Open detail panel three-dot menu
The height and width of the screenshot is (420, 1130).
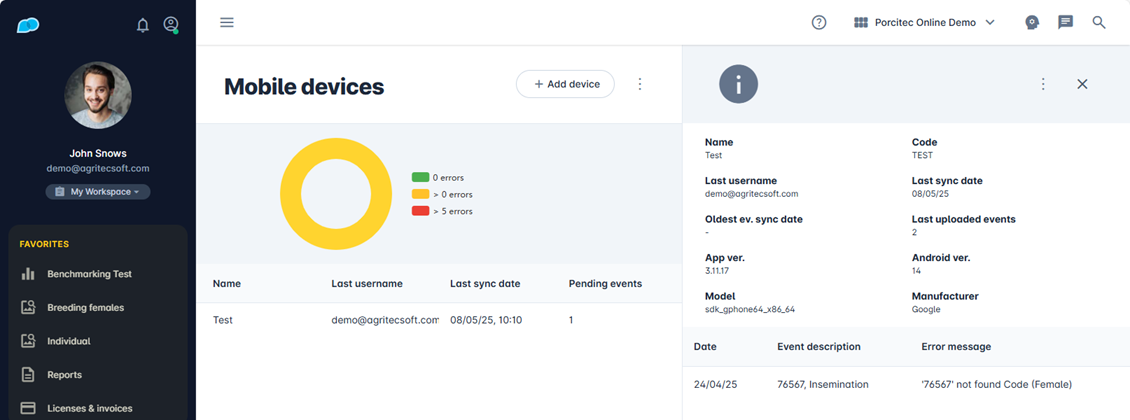coord(1043,84)
